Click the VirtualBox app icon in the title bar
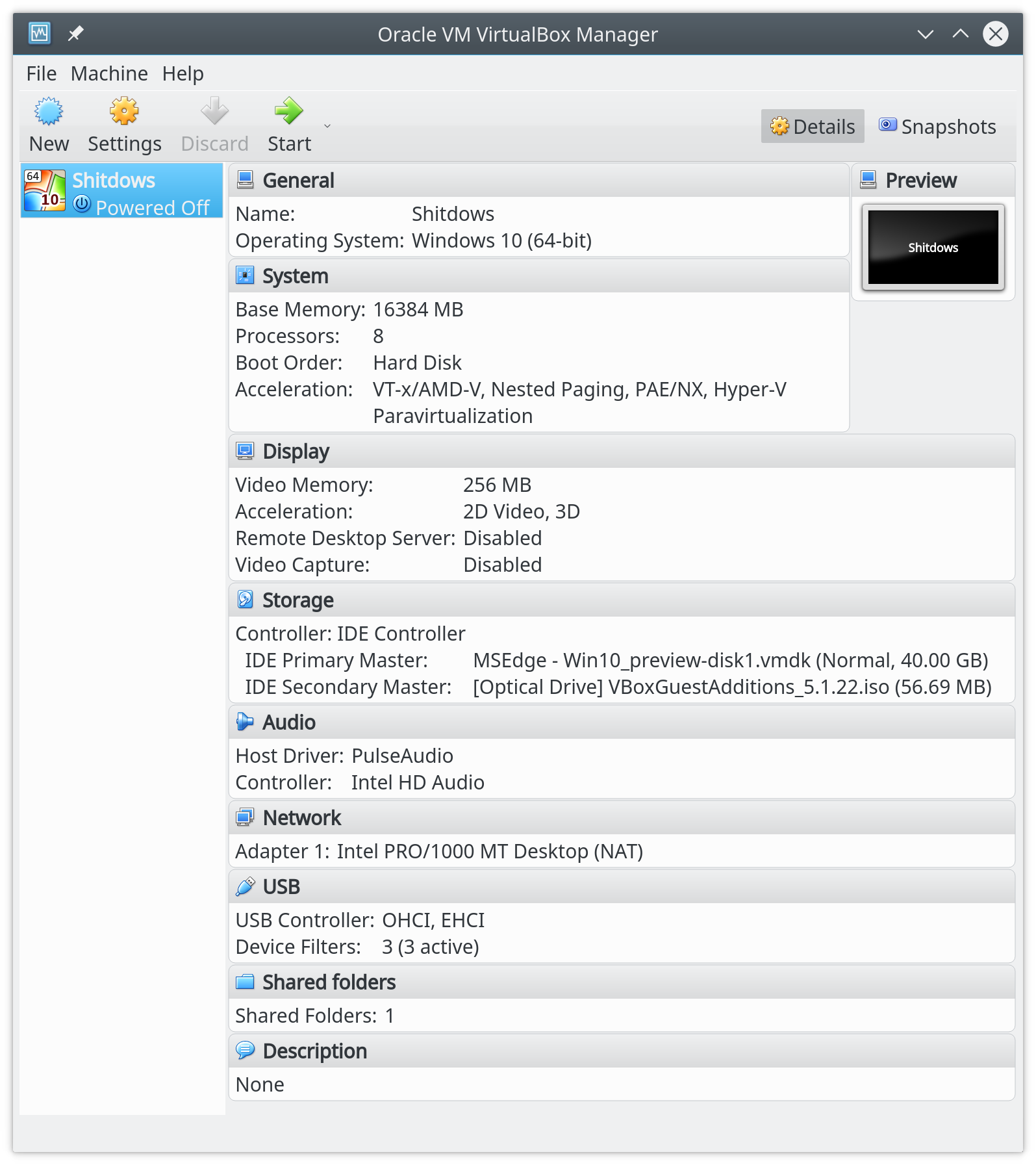This screenshot has height=1165, width=1036. pos(40,33)
